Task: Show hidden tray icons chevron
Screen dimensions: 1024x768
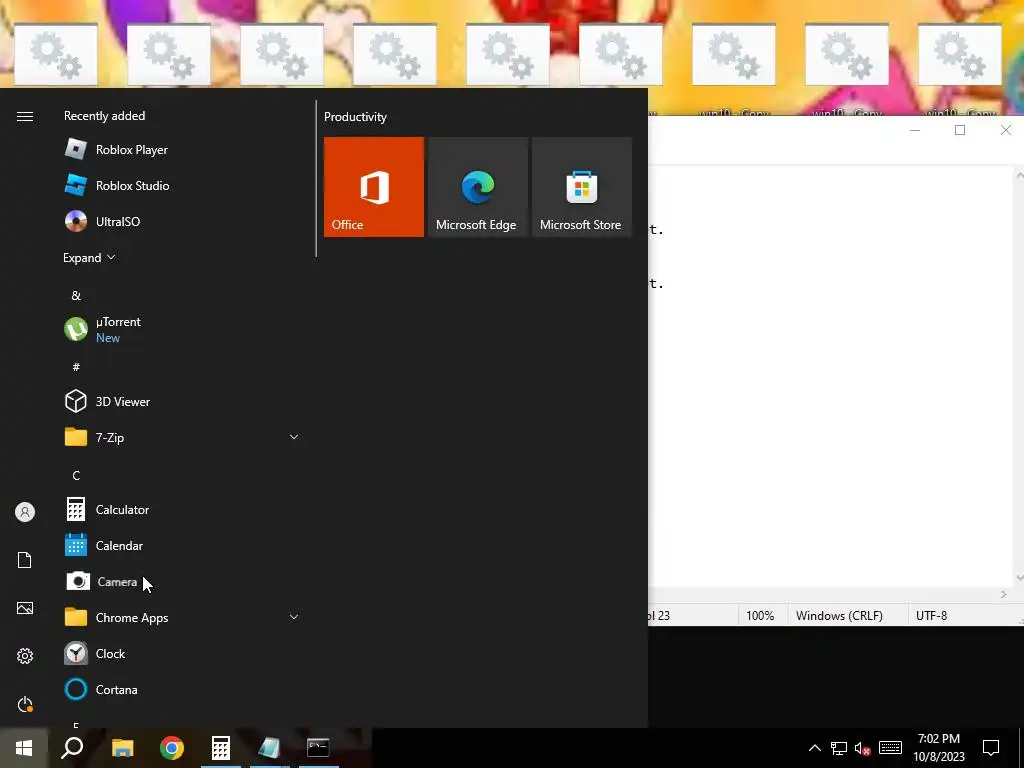Action: (814, 748)
